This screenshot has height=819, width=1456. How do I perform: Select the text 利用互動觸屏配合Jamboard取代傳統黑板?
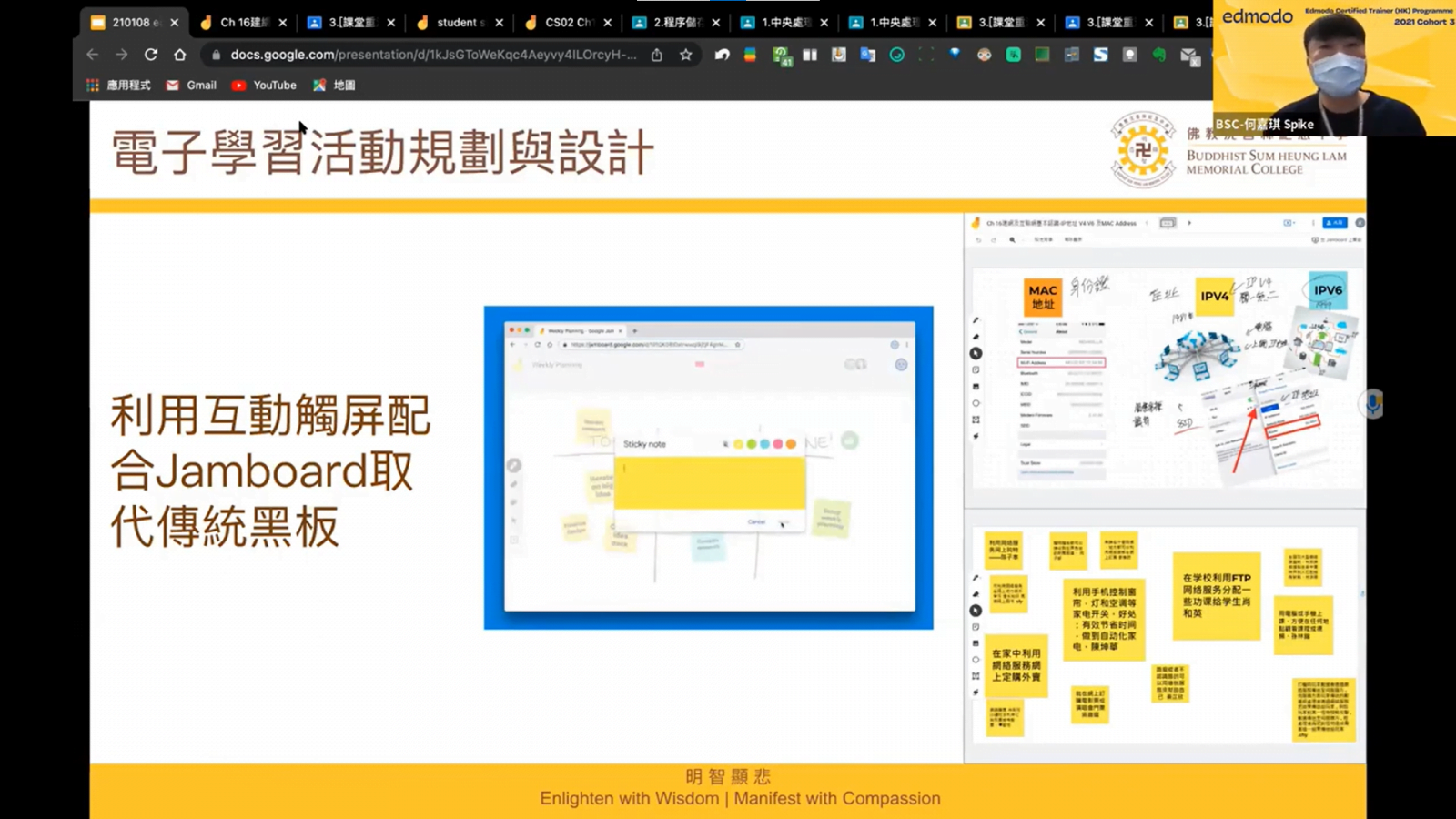pos(270,470)
